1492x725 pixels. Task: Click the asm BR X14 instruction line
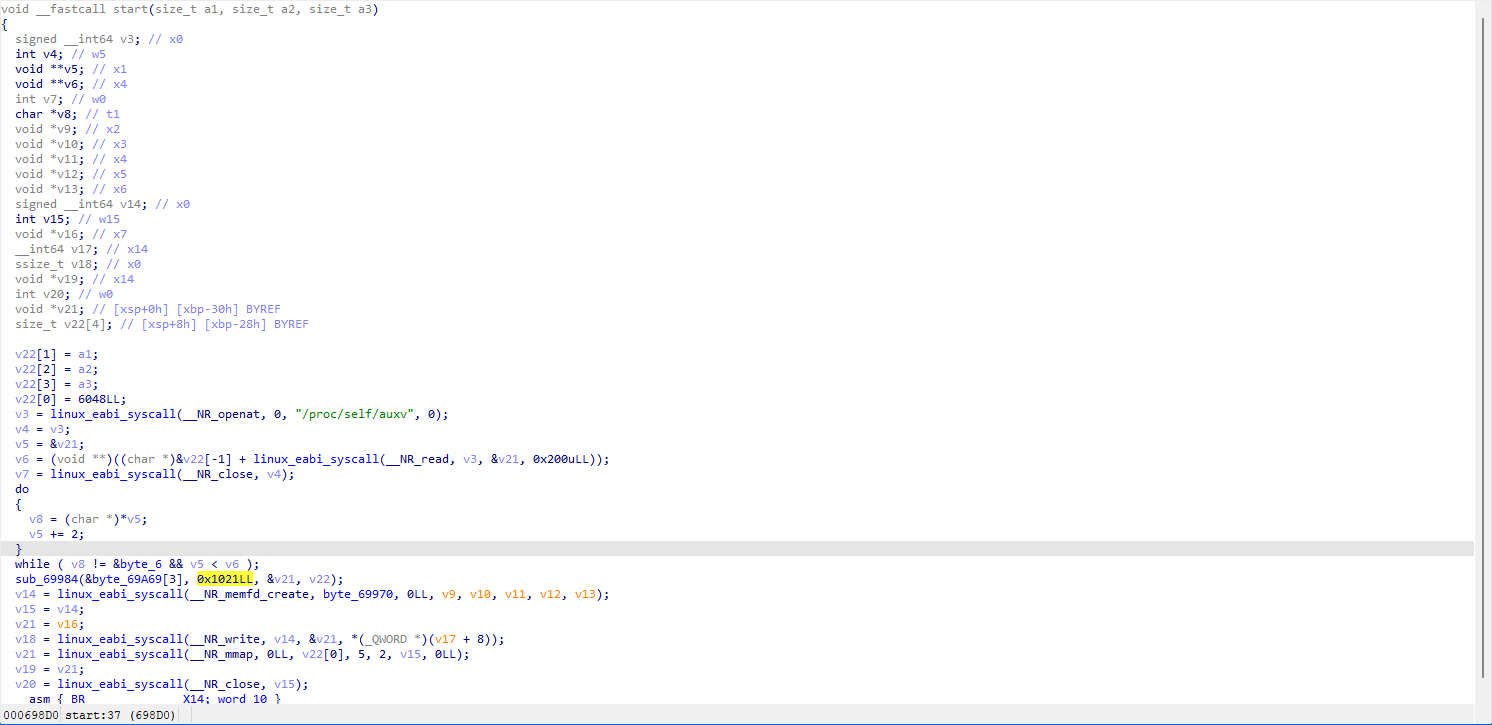(80, 698)
